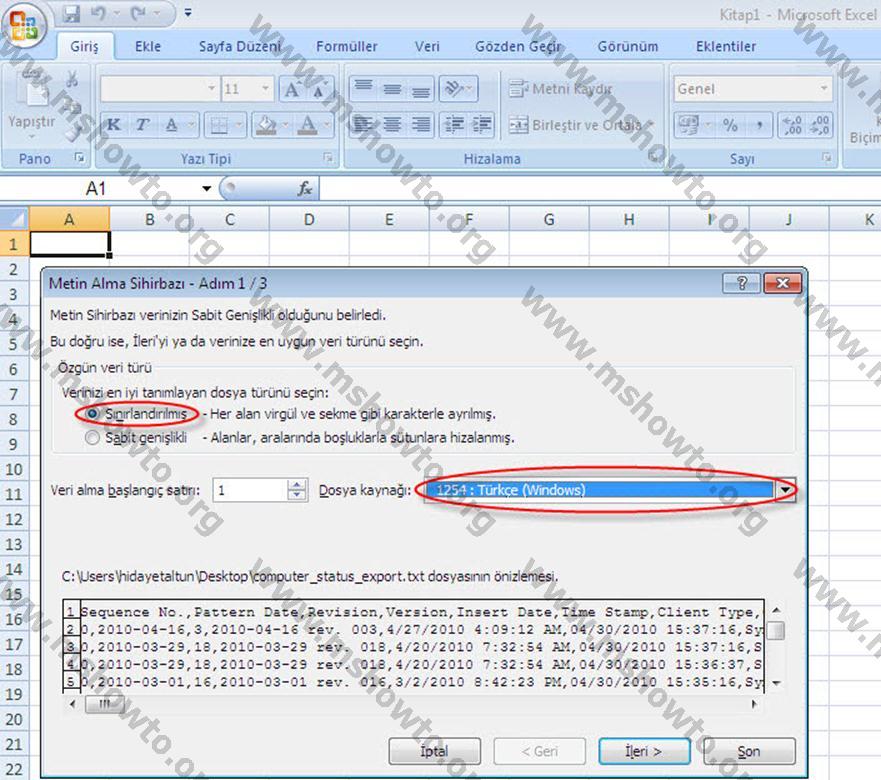Viewport: 881px width, 780px height.
Task: Open text orientation options
Action: (458, 88)
